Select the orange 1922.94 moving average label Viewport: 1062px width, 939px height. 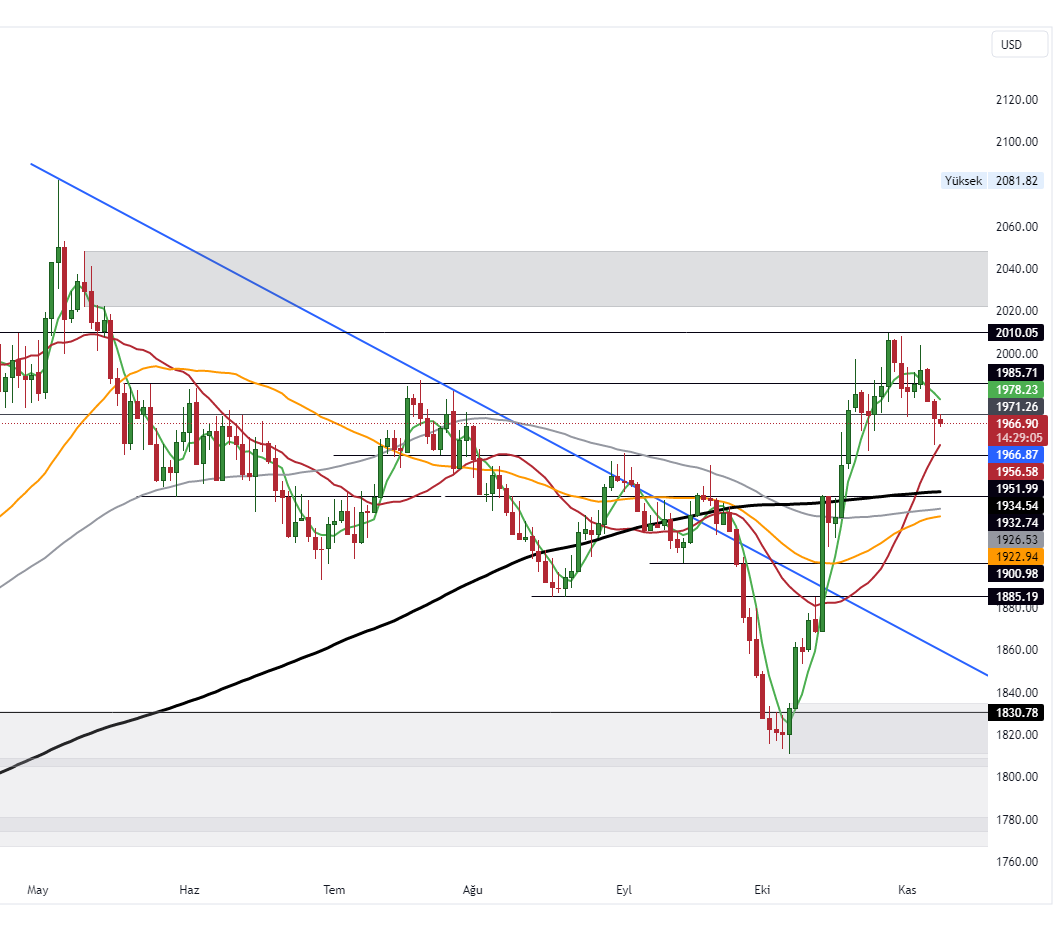(x=1016, y=556)
